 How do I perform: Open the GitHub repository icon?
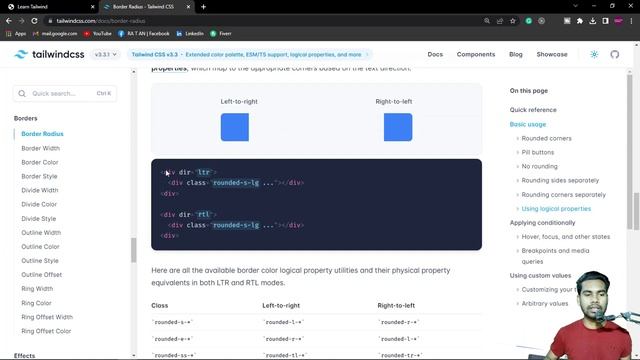(x=615, y=54)
